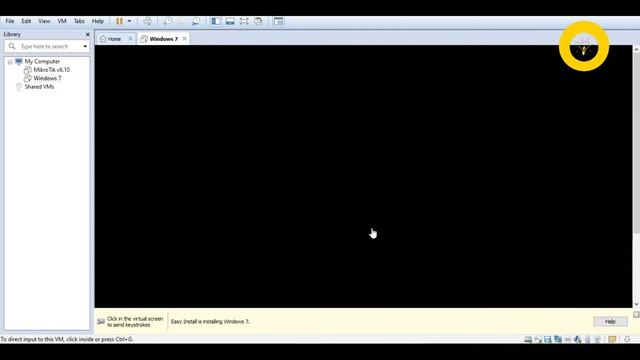Click the 'Easy Install is installing Windows 7.' text
This screenshot has height=360, width=640.
click(210, 322)
